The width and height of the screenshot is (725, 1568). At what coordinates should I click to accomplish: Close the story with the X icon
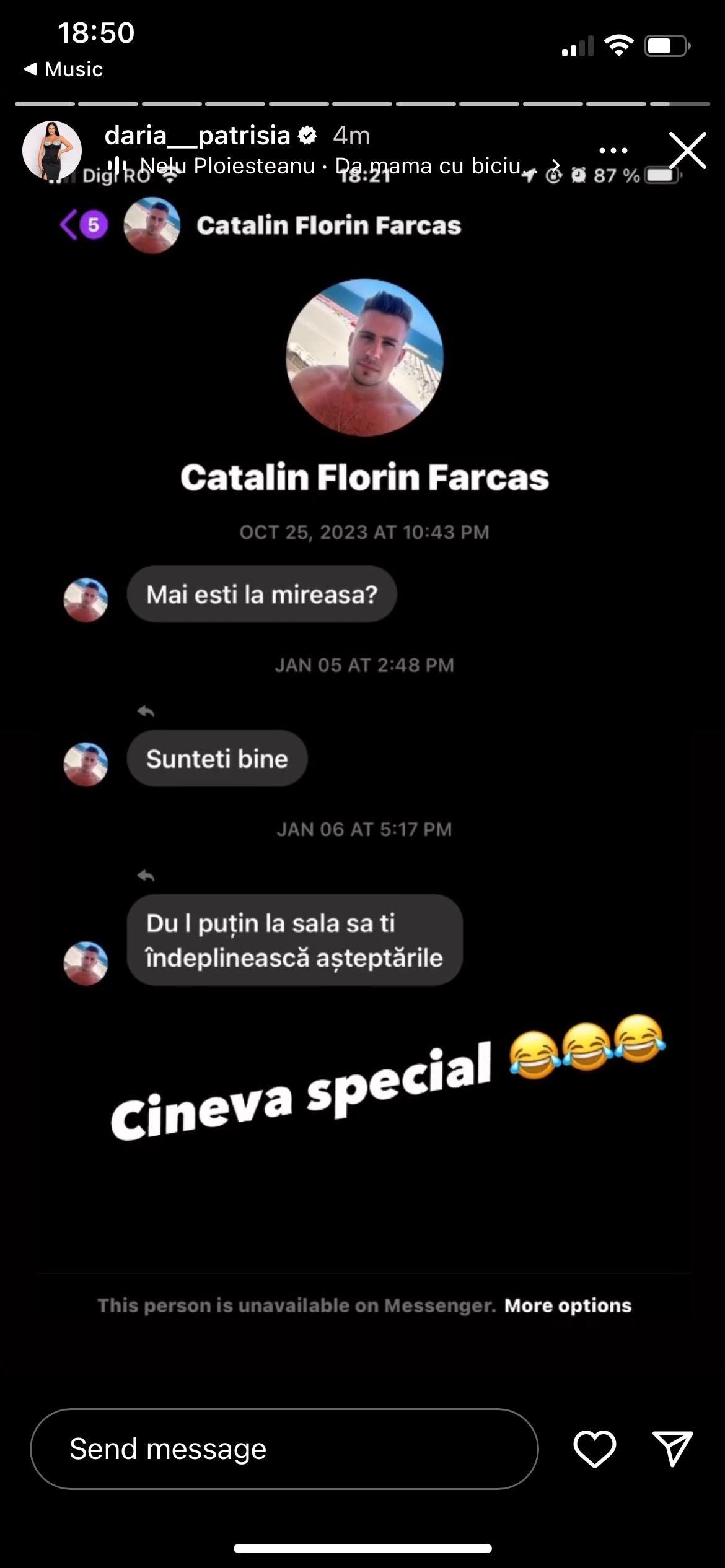[x=688, y=150]
